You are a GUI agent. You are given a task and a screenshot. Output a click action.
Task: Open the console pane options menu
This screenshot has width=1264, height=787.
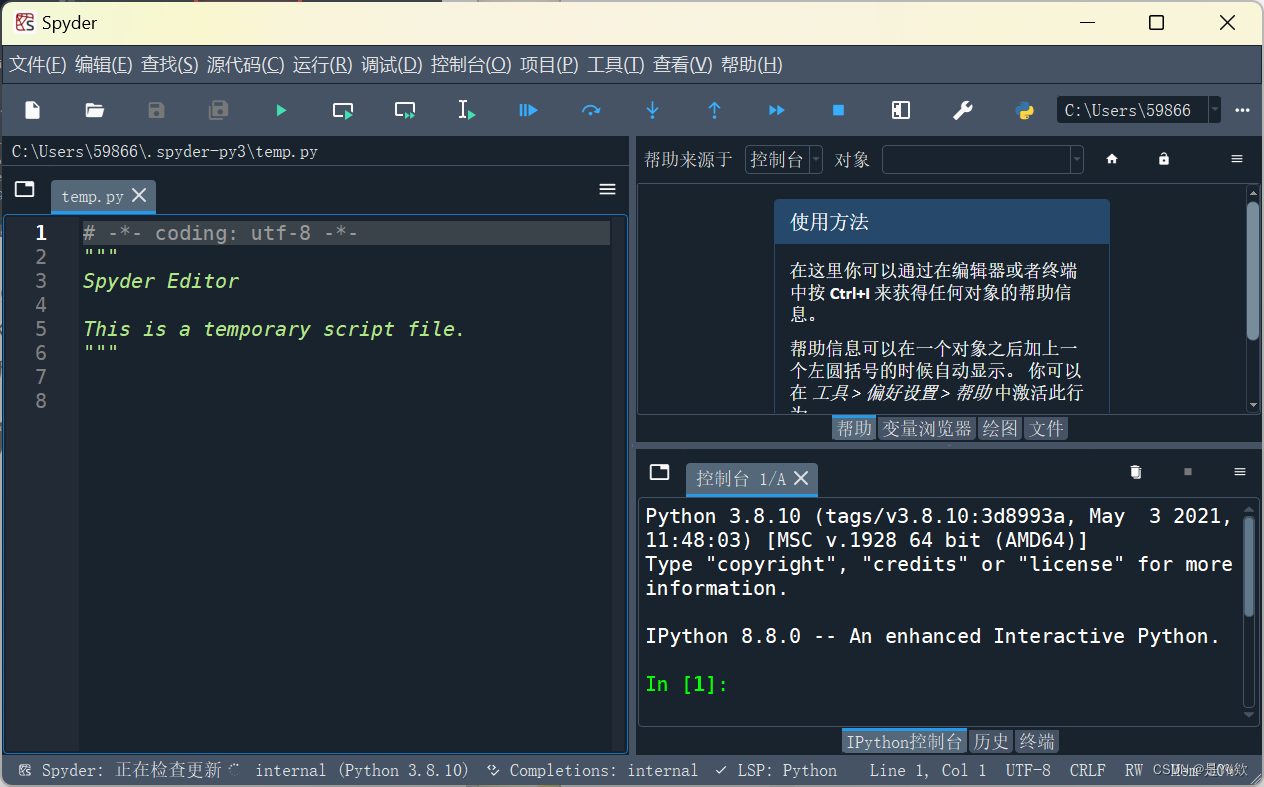coord(1240,471)
